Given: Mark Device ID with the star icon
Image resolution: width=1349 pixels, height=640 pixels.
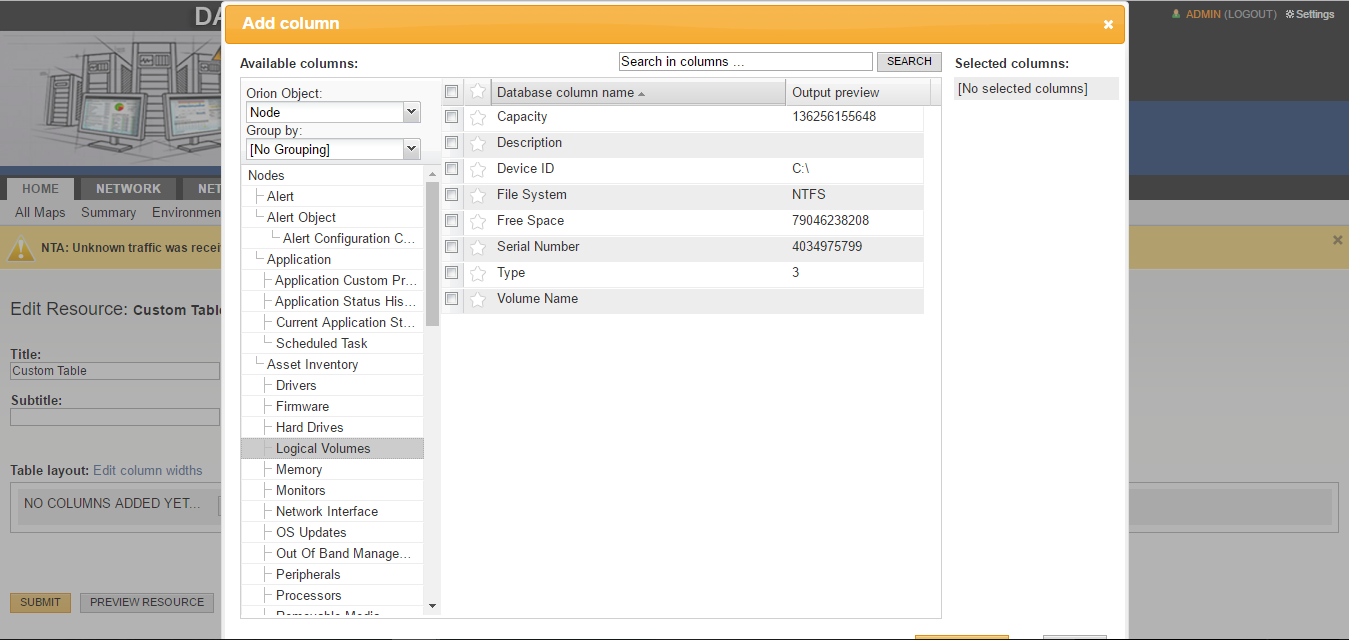Looking at the screenshot, I should point(478,169).
